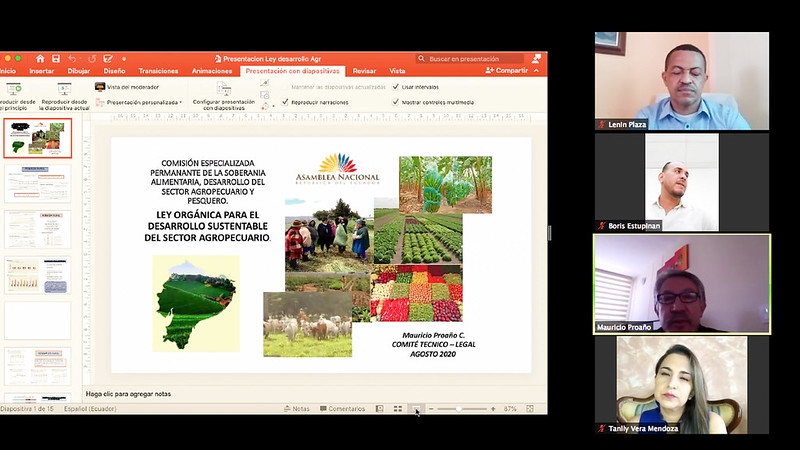Image resolution: width=800 pixels, height=450 pixels.
Task: Click Fit slide to window icon
Action: click(530, 409)
